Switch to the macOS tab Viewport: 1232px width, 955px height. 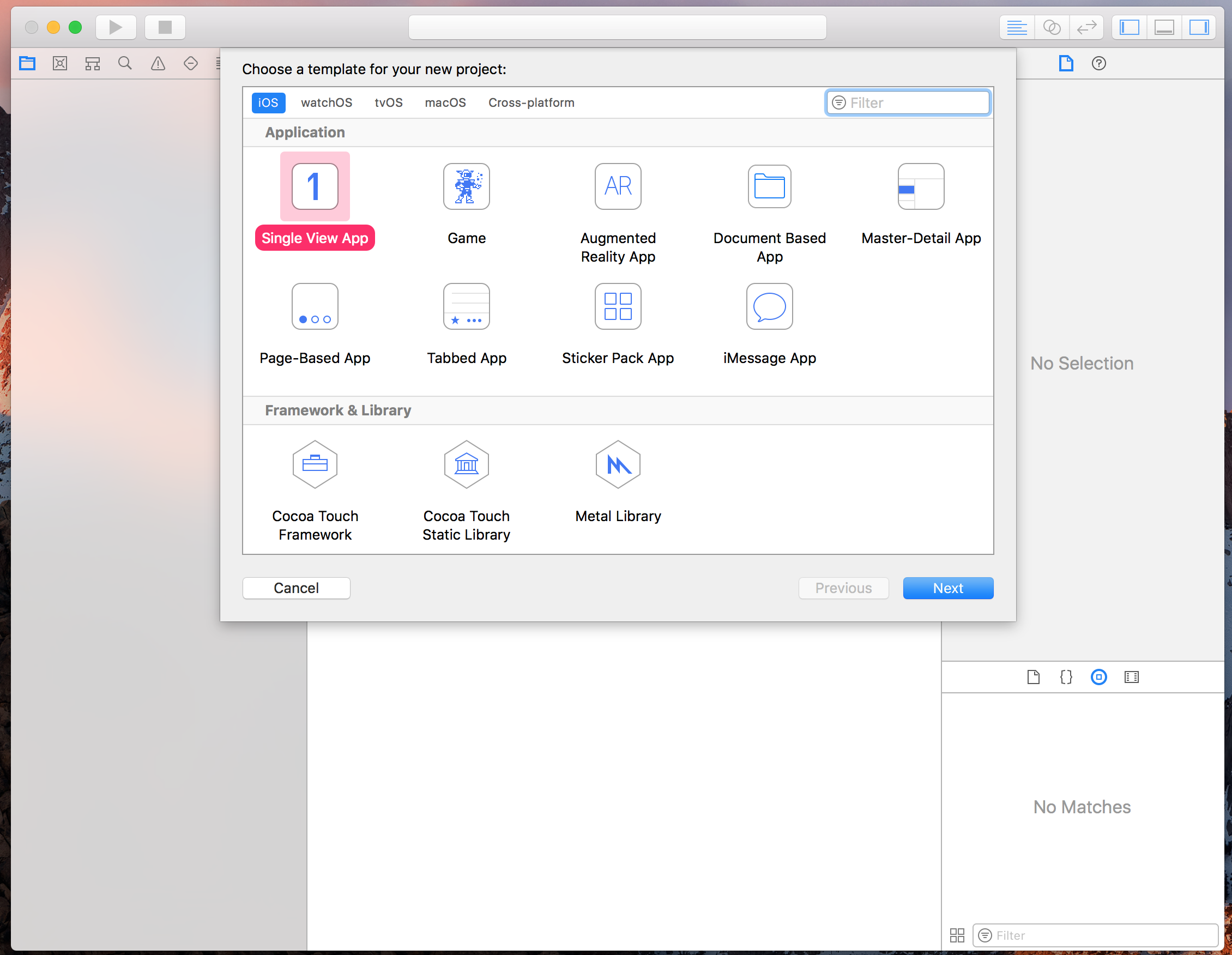click(445, 102)
